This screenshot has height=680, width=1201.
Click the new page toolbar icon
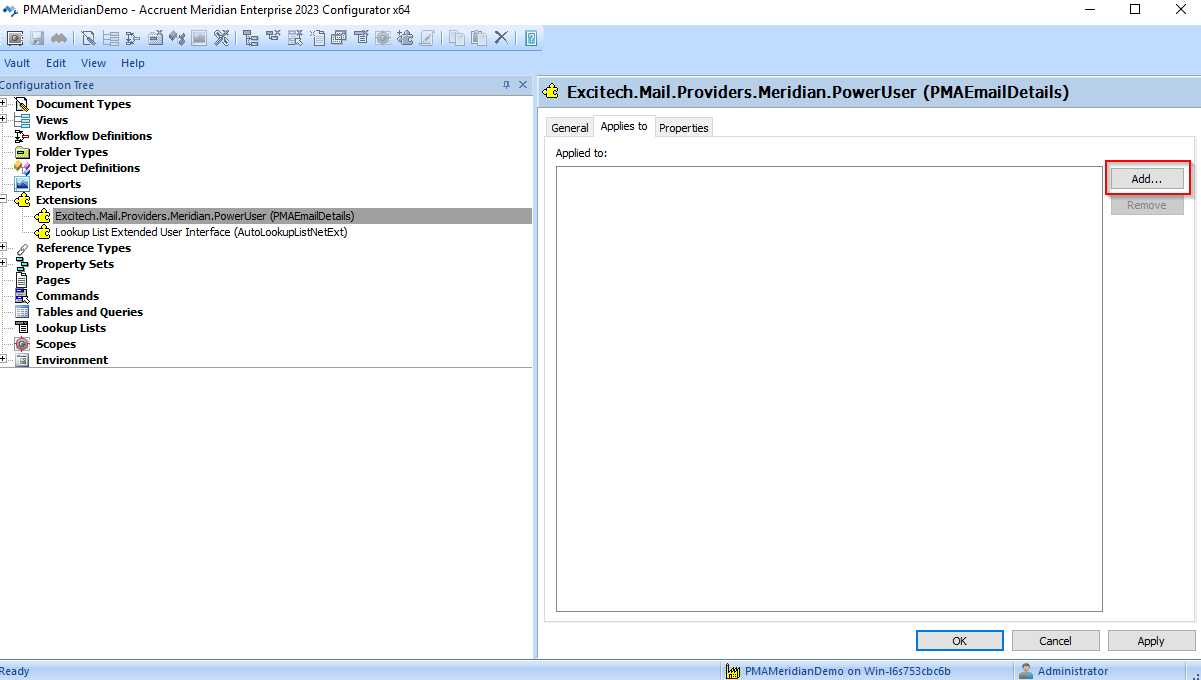pyautogui.click(x=318, y=38)
